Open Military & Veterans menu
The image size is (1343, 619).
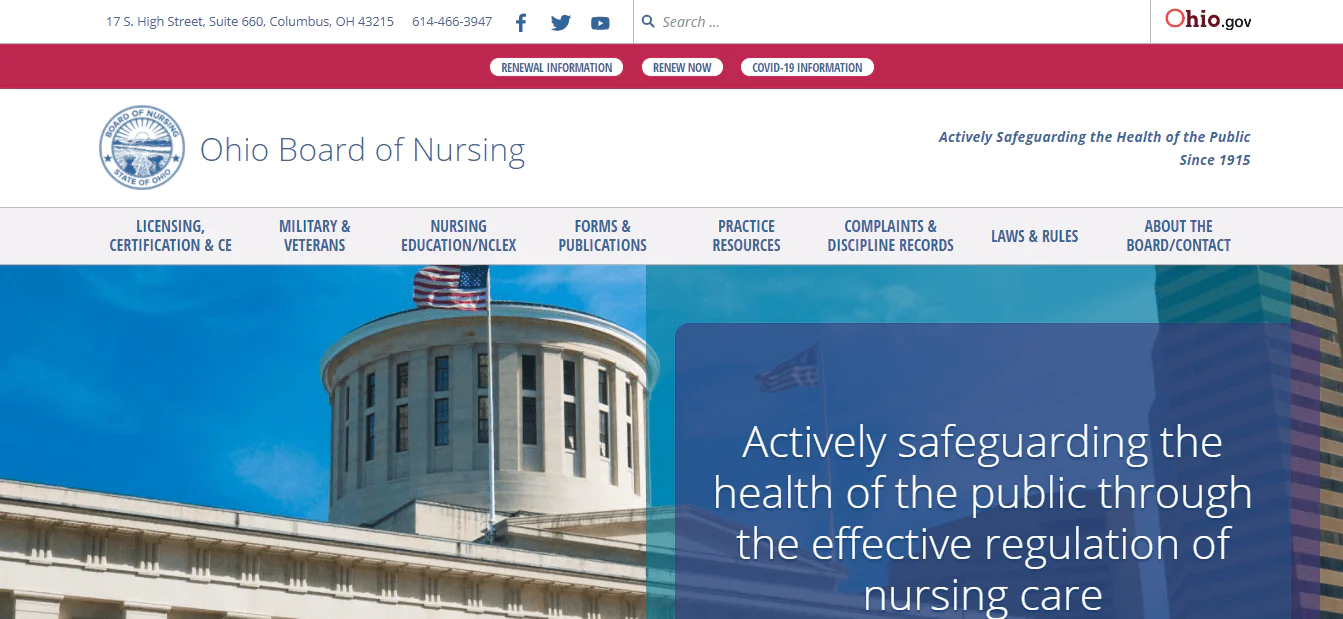315,236
